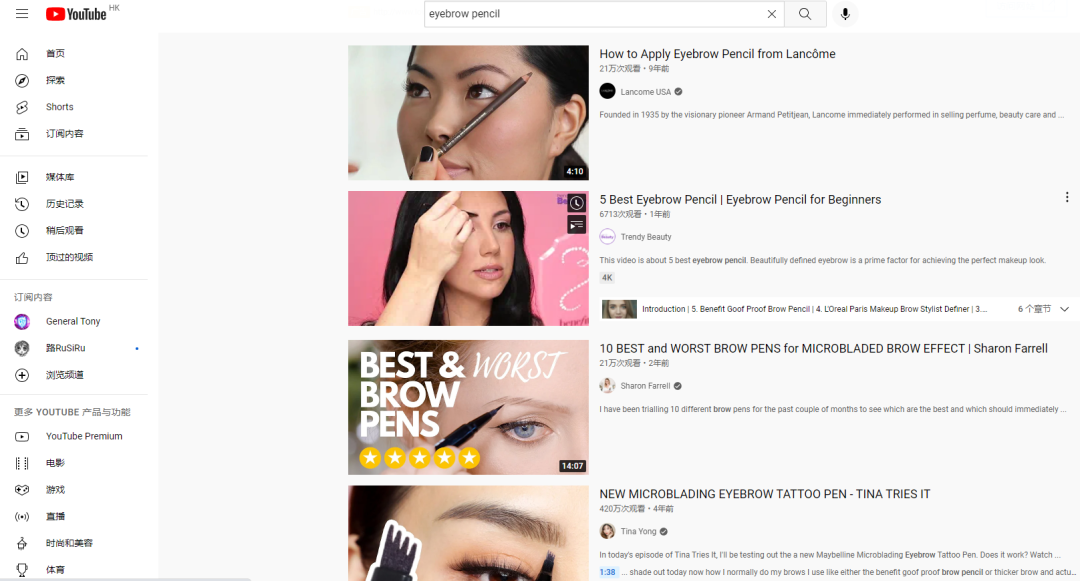The height and width of the screenshot is (581, 1080).
Task: Click the plus icon for Browse channels
Action: tap(22, 375)
